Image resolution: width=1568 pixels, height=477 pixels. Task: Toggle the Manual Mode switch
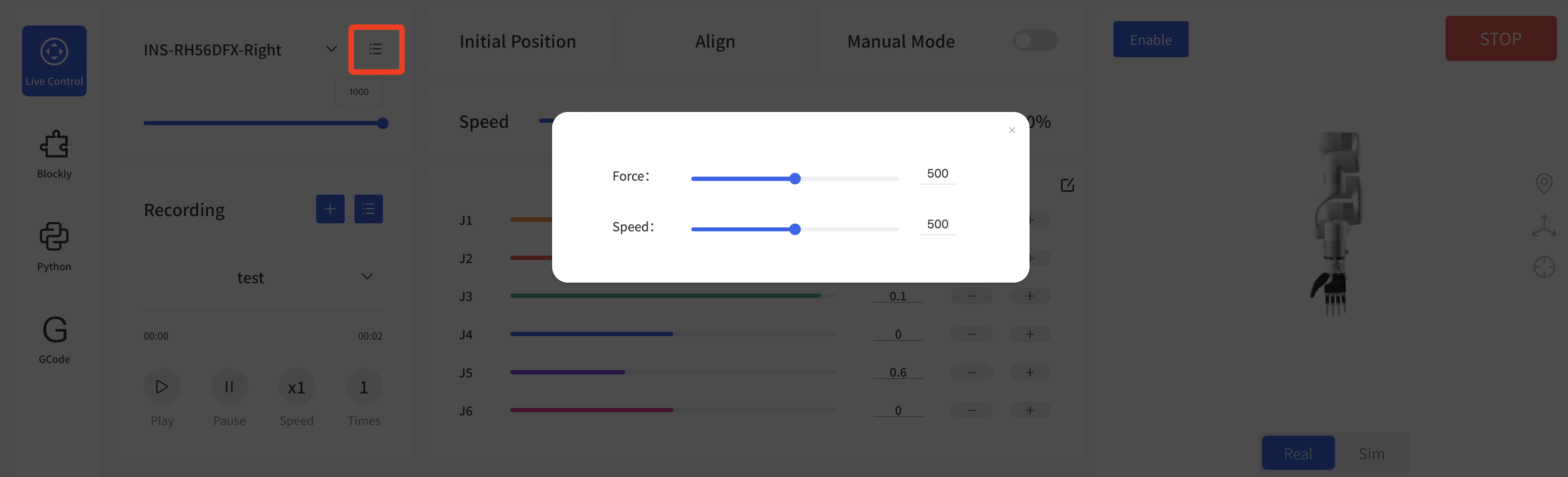pyautogui.click(x=1035, y=41)
